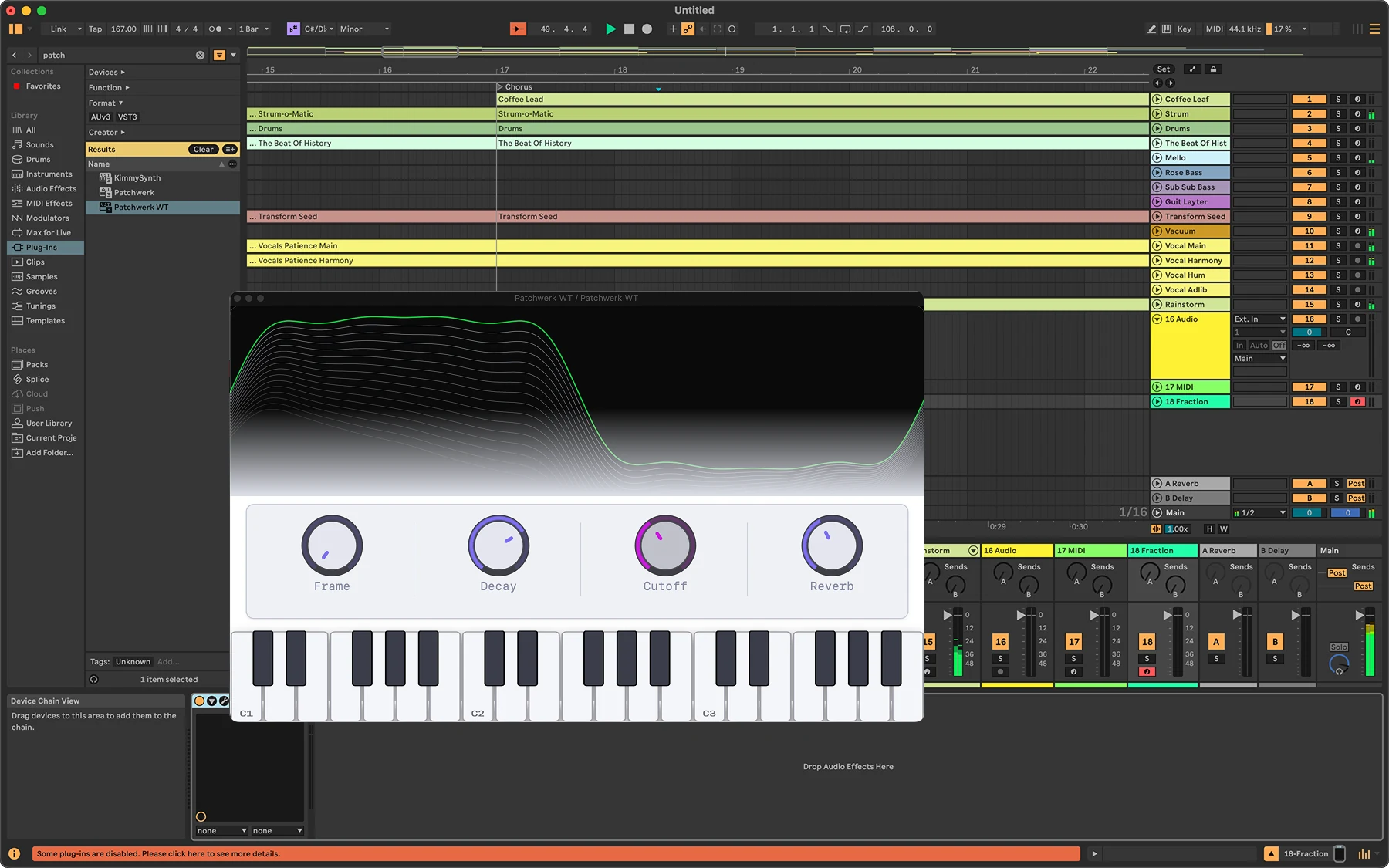Click the Clear results button

pyautogui.click(x=204, y=150)
